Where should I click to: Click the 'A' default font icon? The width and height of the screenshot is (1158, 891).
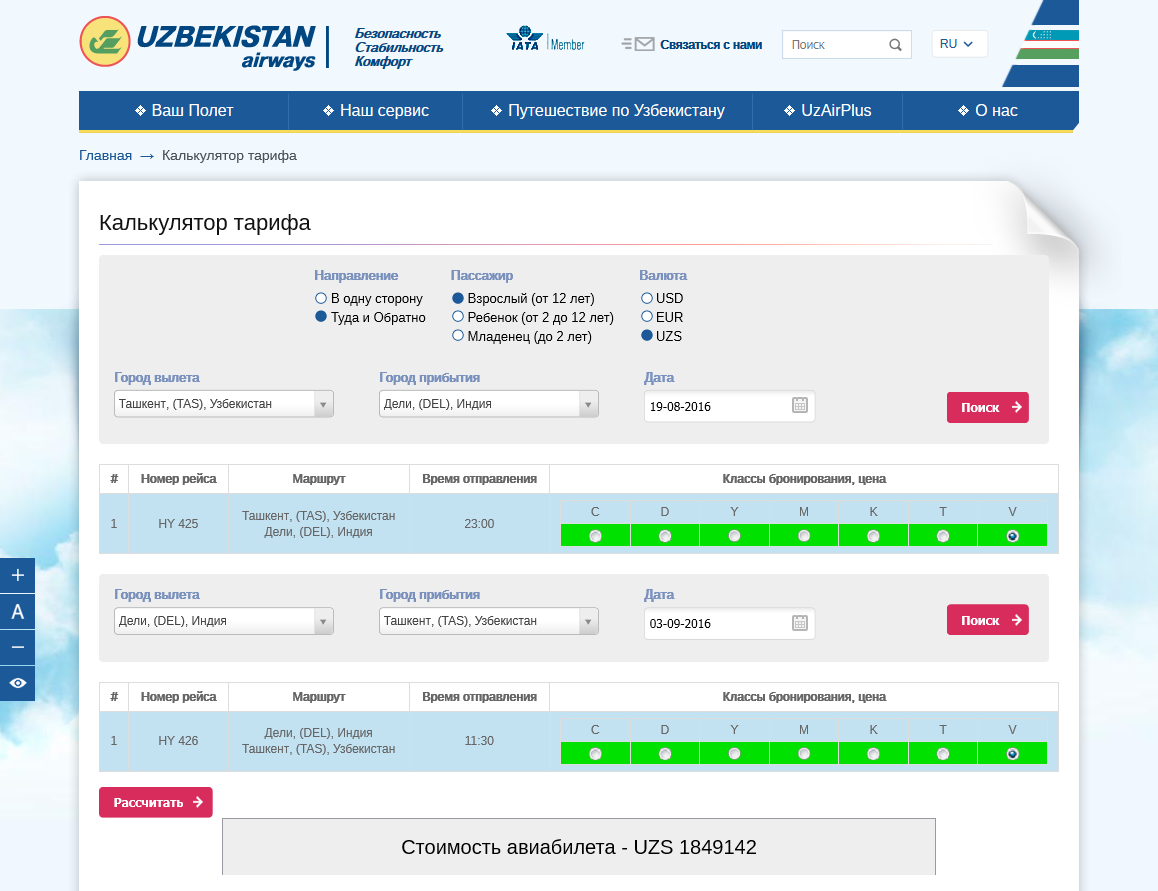[x=17, y=612]
